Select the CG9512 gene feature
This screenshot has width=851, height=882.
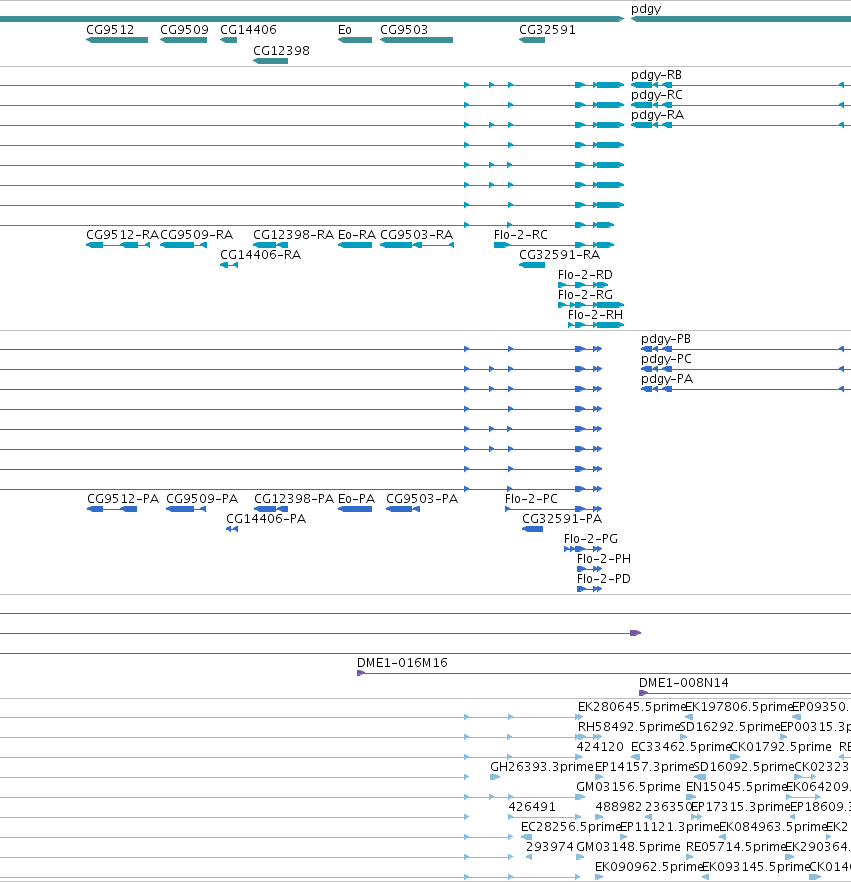117,40
